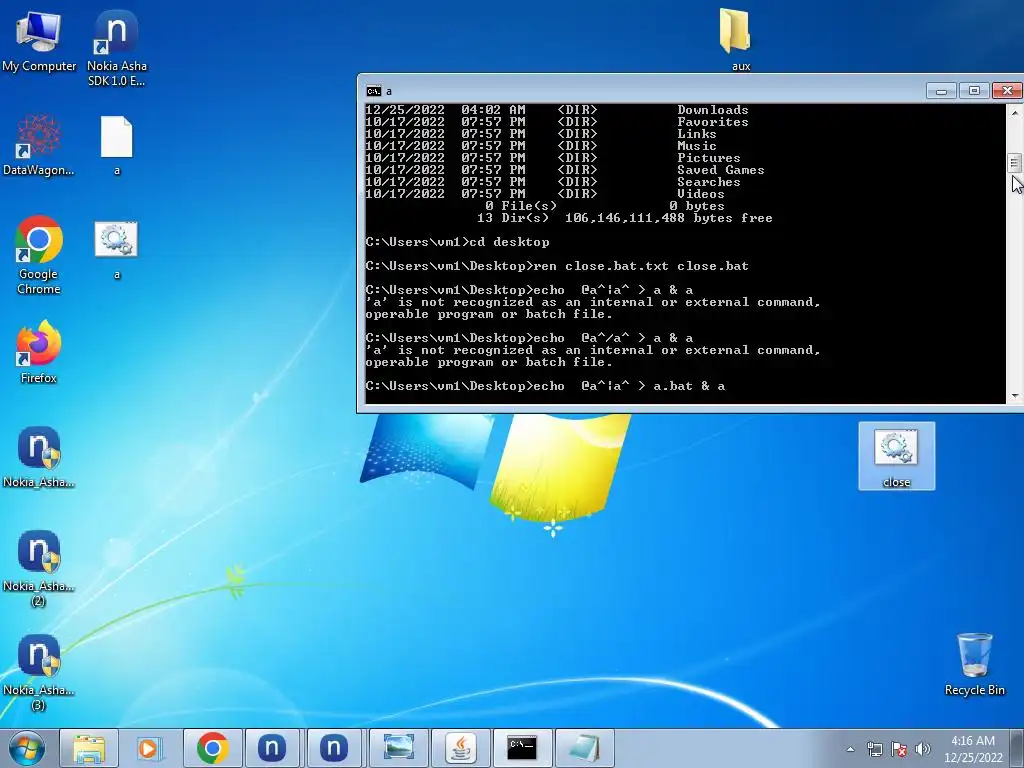Click 'ren close.bat.txt close.bat' line
This screenshot has height=768, width=1024.
[557, 266]
